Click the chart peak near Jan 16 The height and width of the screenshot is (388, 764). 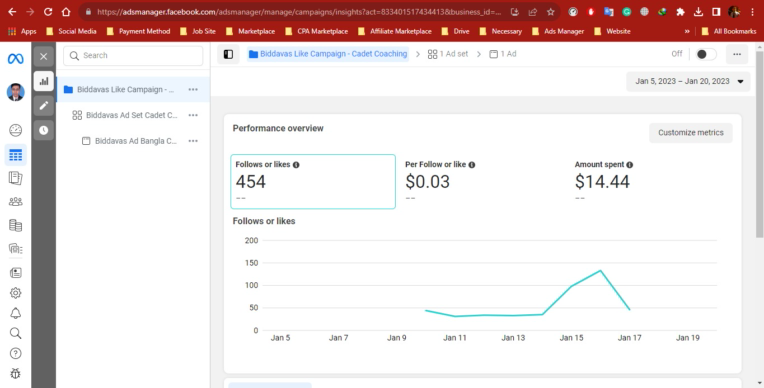click(600, 271)
